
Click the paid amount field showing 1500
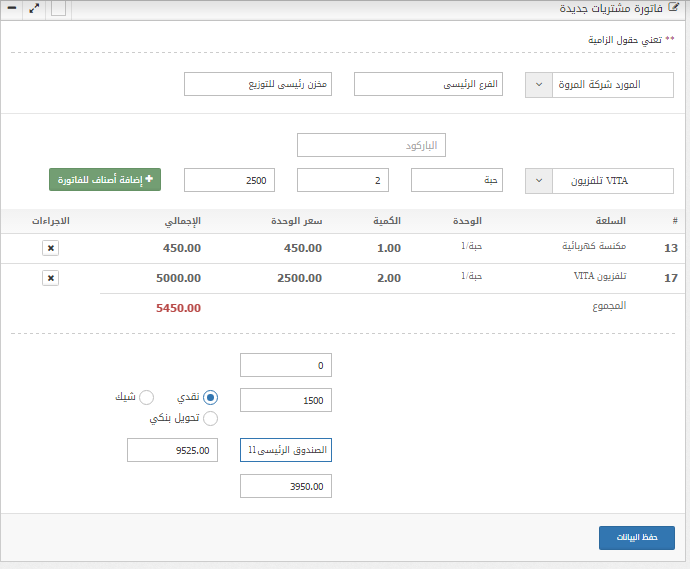click(286, 400)
